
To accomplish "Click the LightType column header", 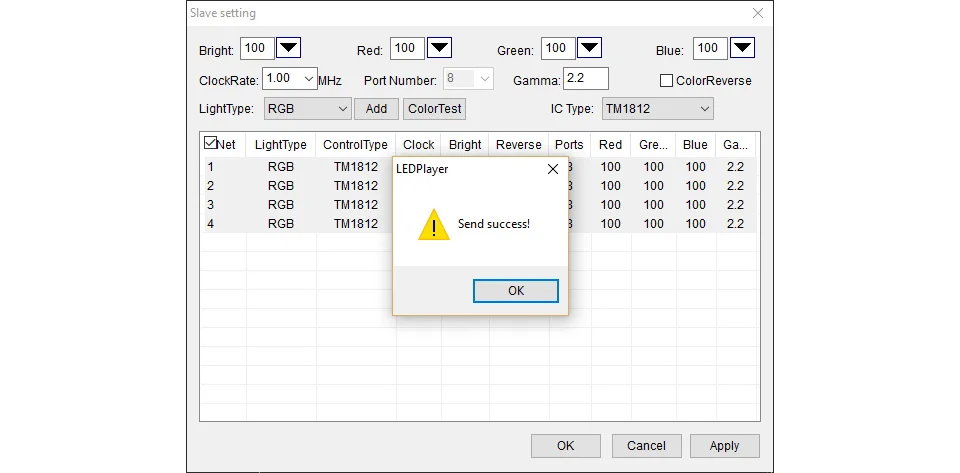I will [x=280, y=145].
